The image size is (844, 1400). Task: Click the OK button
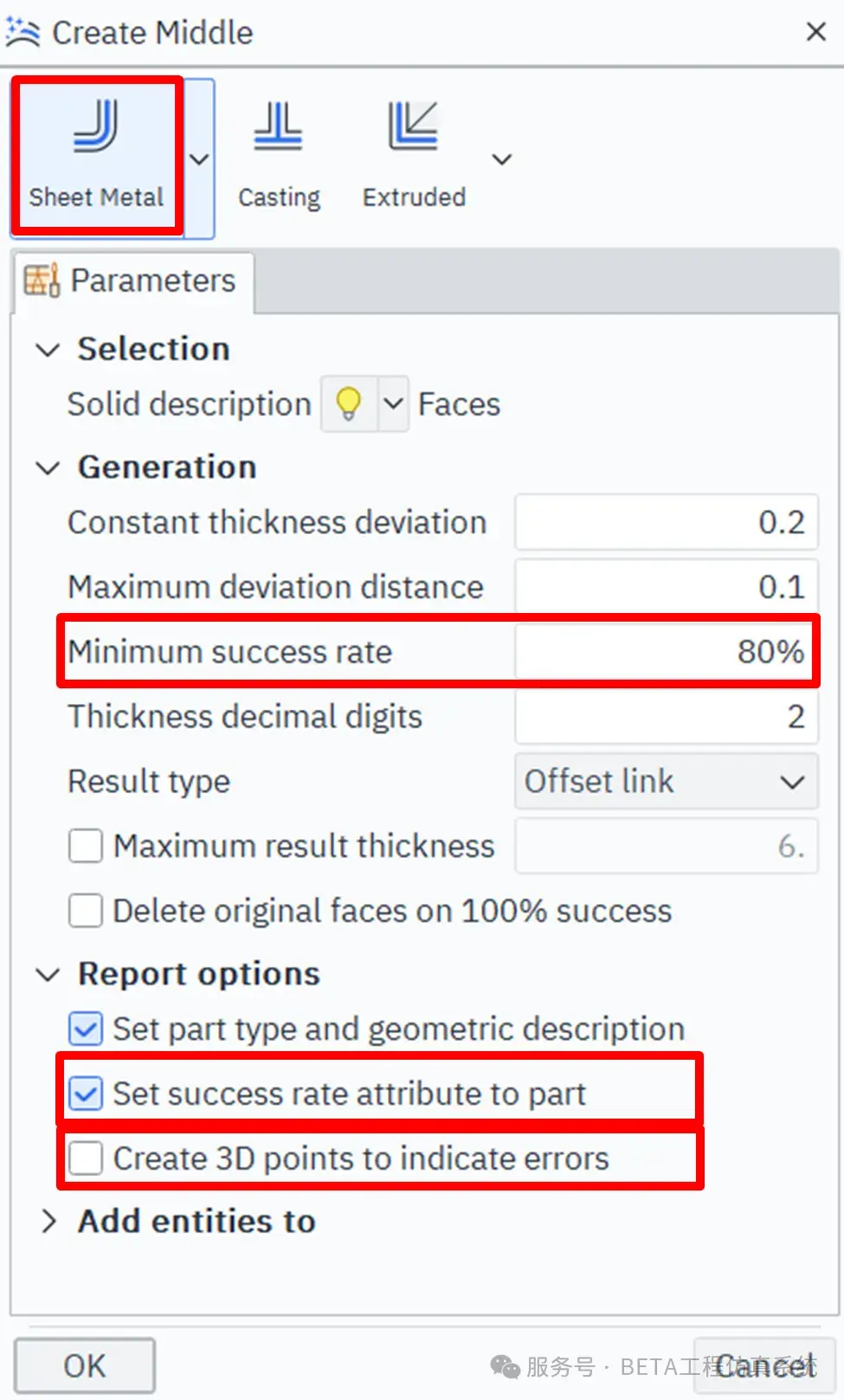[x=85, y=1365]
